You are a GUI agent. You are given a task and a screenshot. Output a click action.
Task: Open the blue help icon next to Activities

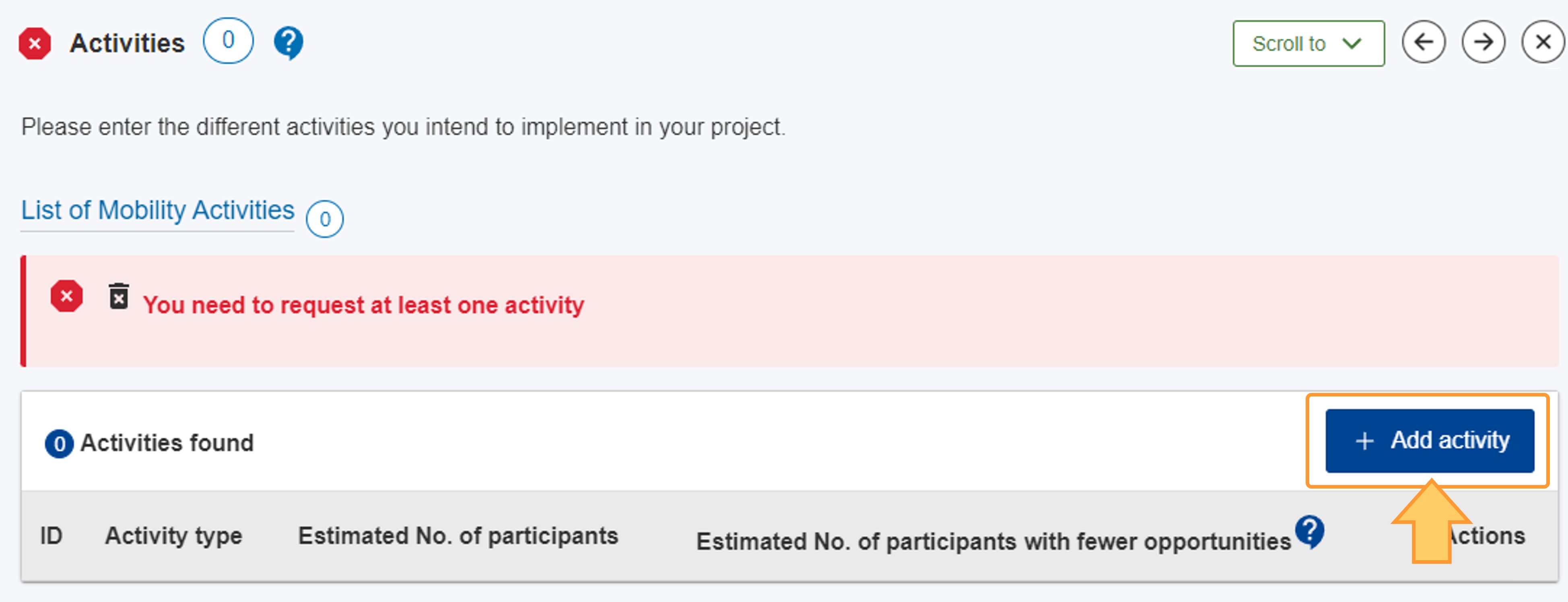288,43
